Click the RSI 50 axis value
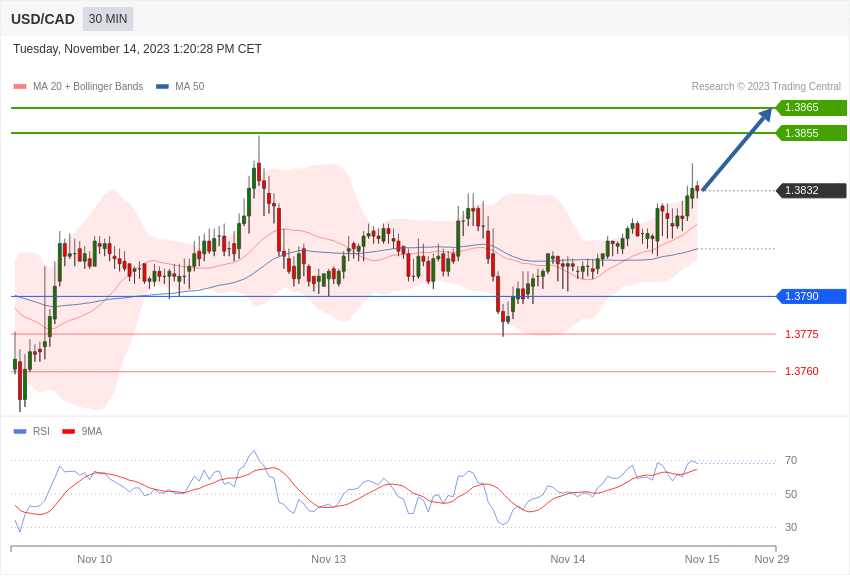The width and height of the screenshot is (850, 576). [x=791, y=494]
